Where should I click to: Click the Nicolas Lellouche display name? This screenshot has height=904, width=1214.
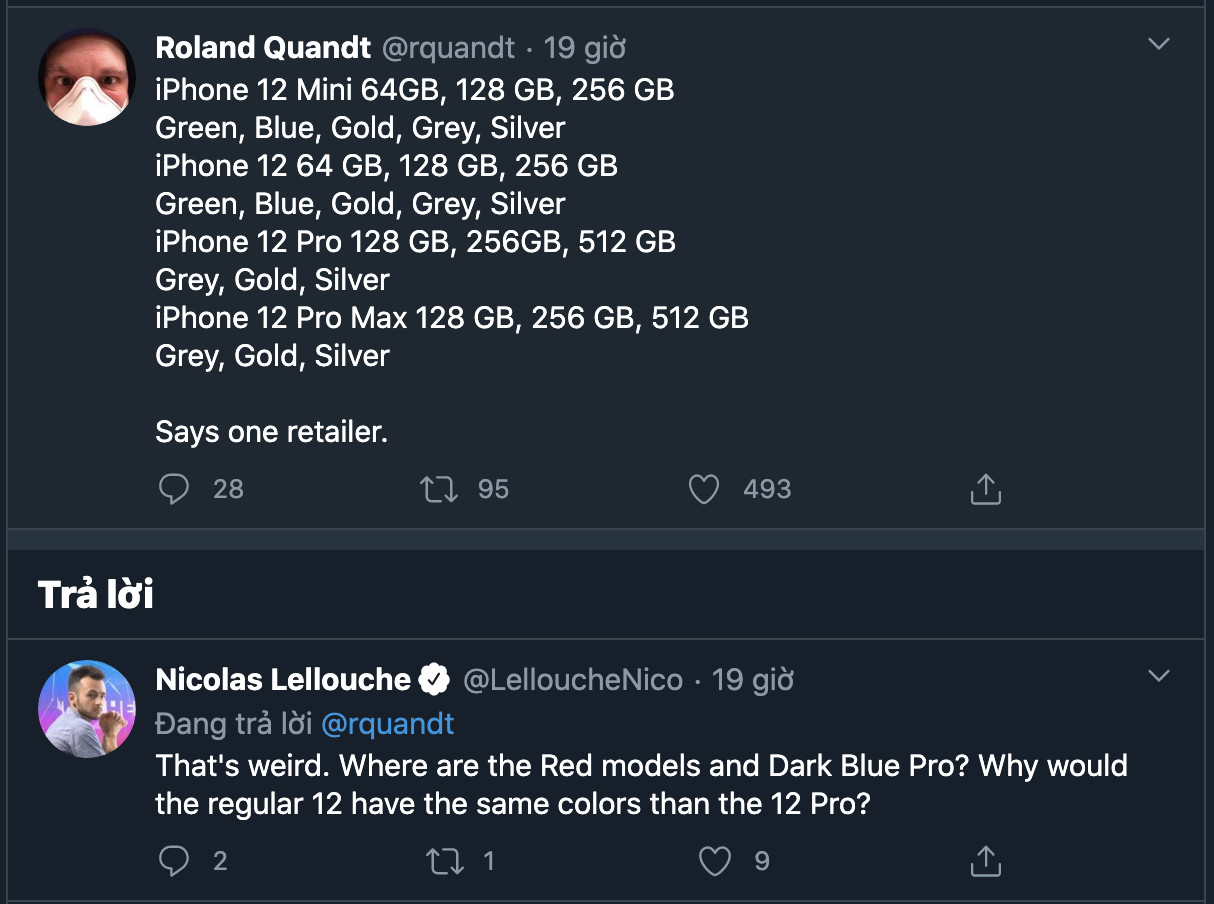click(x=283, y=680)
